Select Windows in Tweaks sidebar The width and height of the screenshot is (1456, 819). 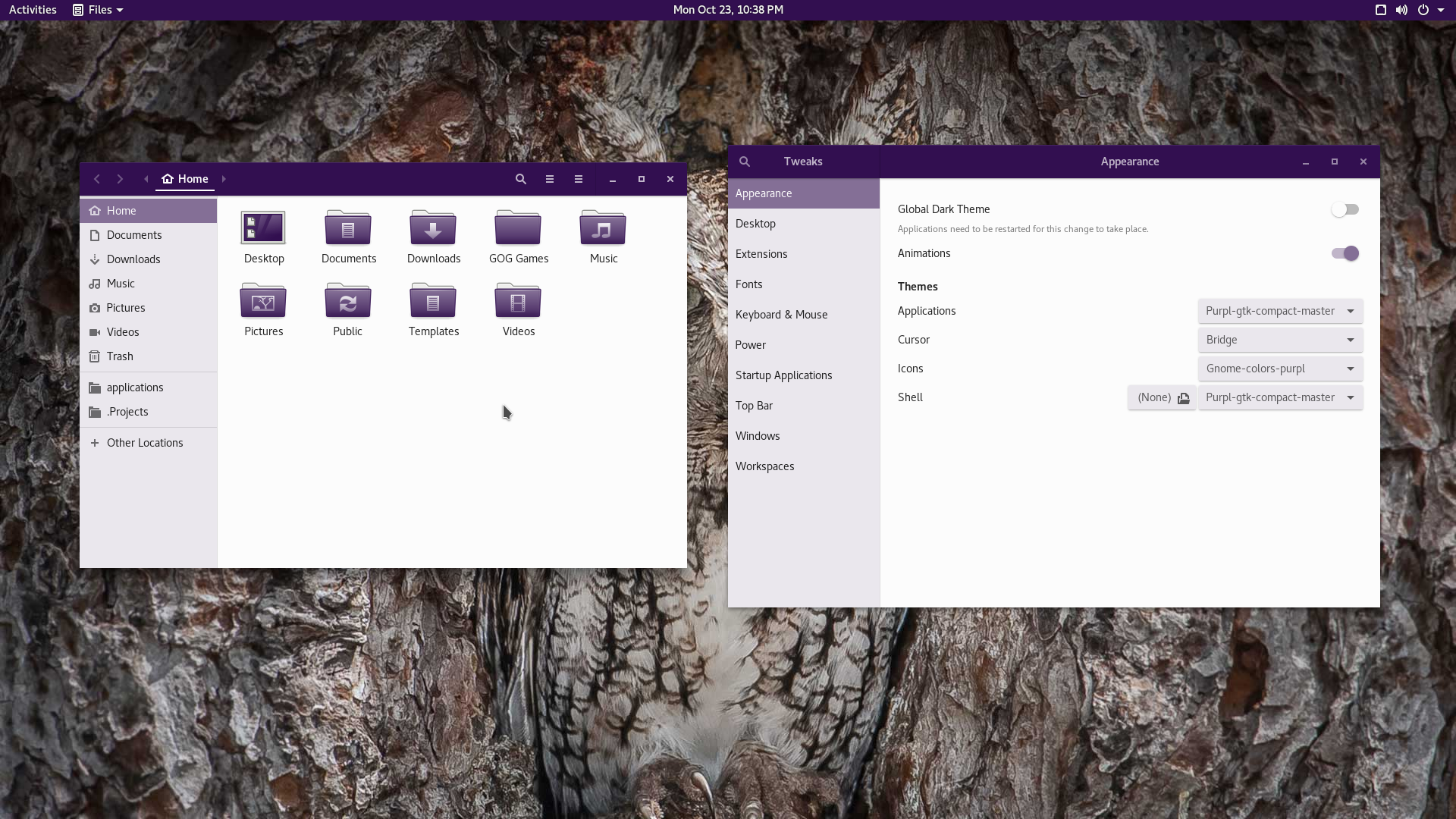(x=804, y=436)
